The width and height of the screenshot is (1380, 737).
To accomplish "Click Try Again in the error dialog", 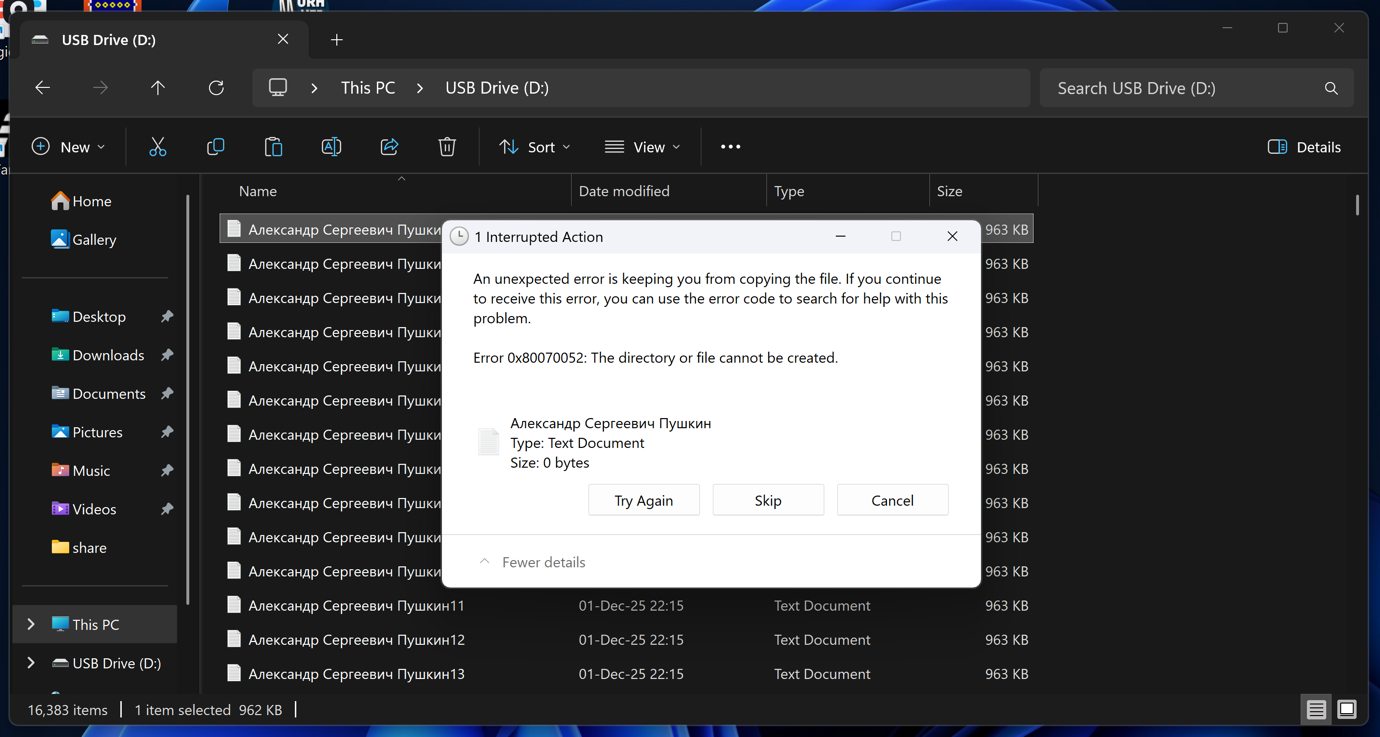I will pyautogui.click(x=644, y=500).
